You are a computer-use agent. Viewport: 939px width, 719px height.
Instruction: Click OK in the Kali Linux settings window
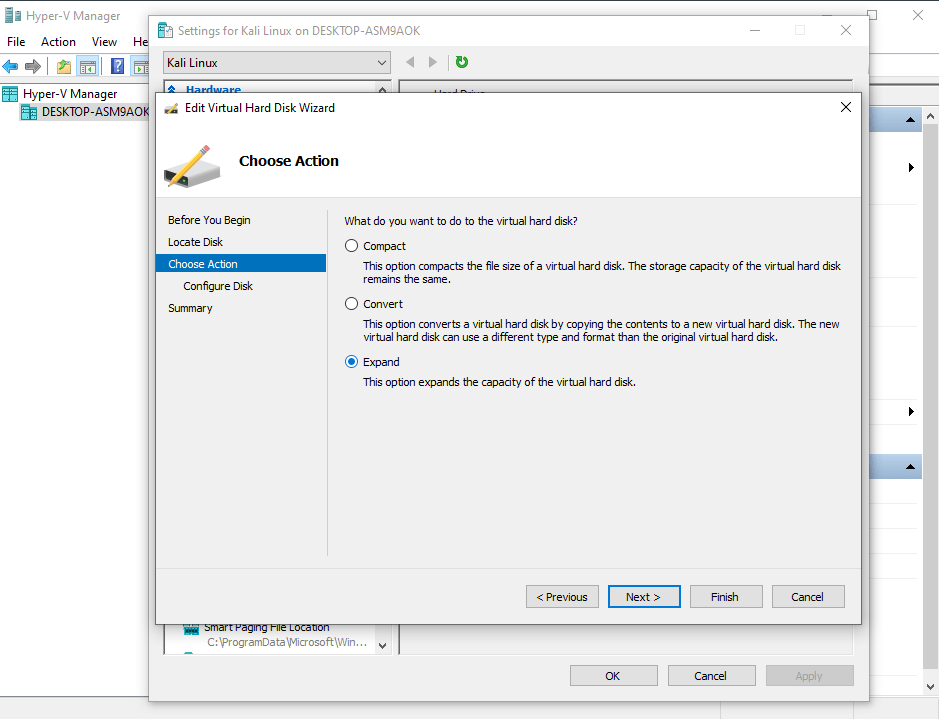coord(613,676)
